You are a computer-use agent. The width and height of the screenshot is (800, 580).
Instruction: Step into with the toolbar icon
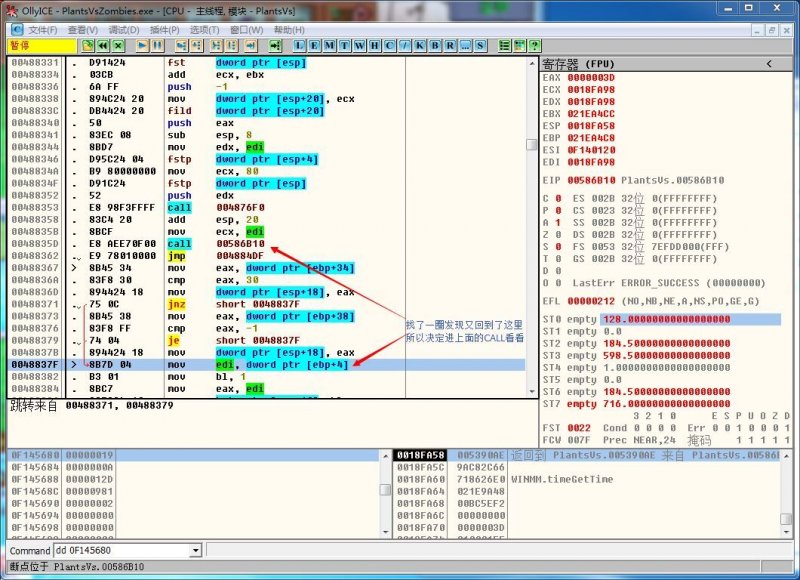tap(181, 46)
